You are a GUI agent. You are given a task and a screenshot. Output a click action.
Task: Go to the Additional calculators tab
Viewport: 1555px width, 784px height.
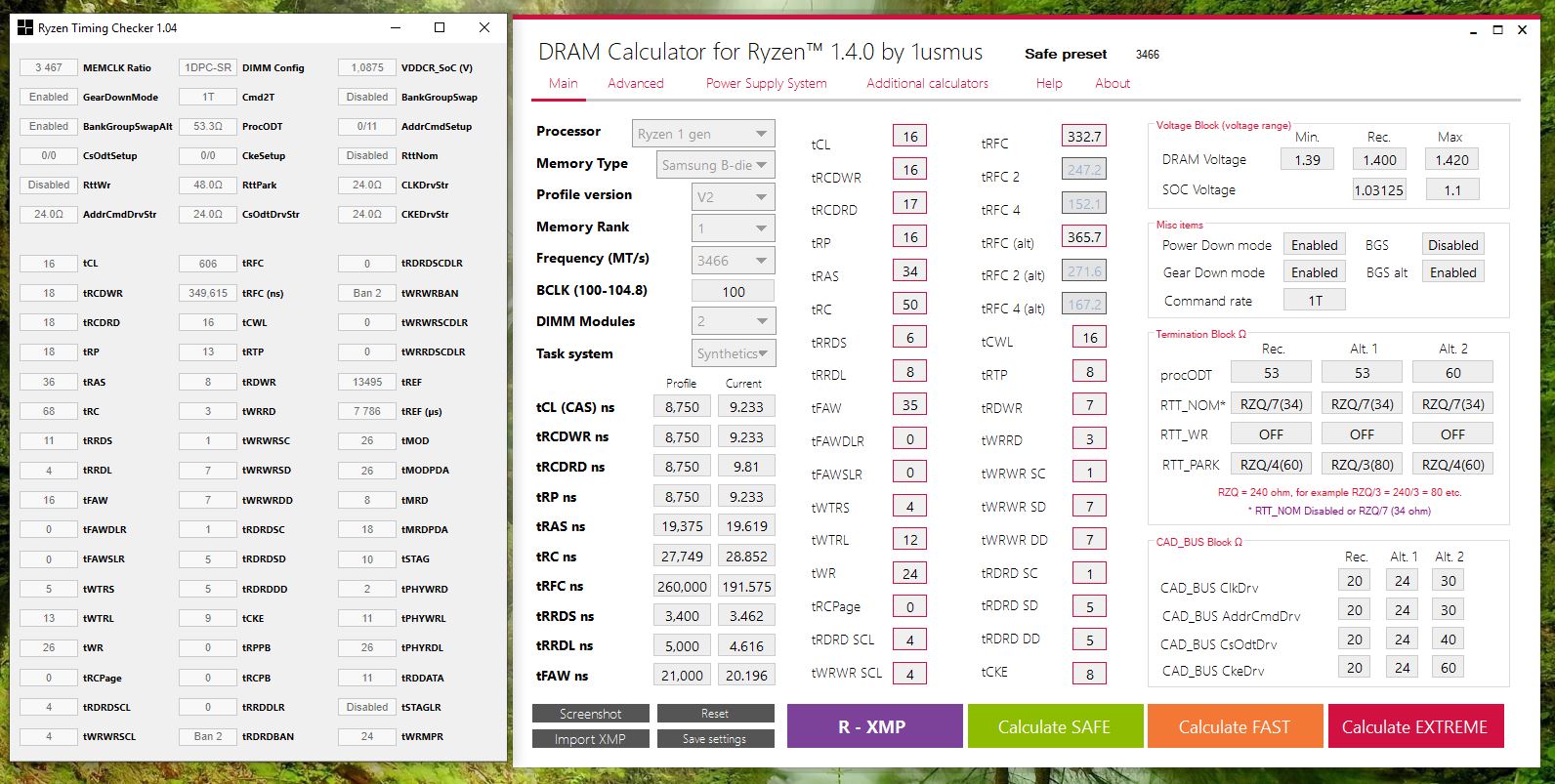(x=927, y=84)
